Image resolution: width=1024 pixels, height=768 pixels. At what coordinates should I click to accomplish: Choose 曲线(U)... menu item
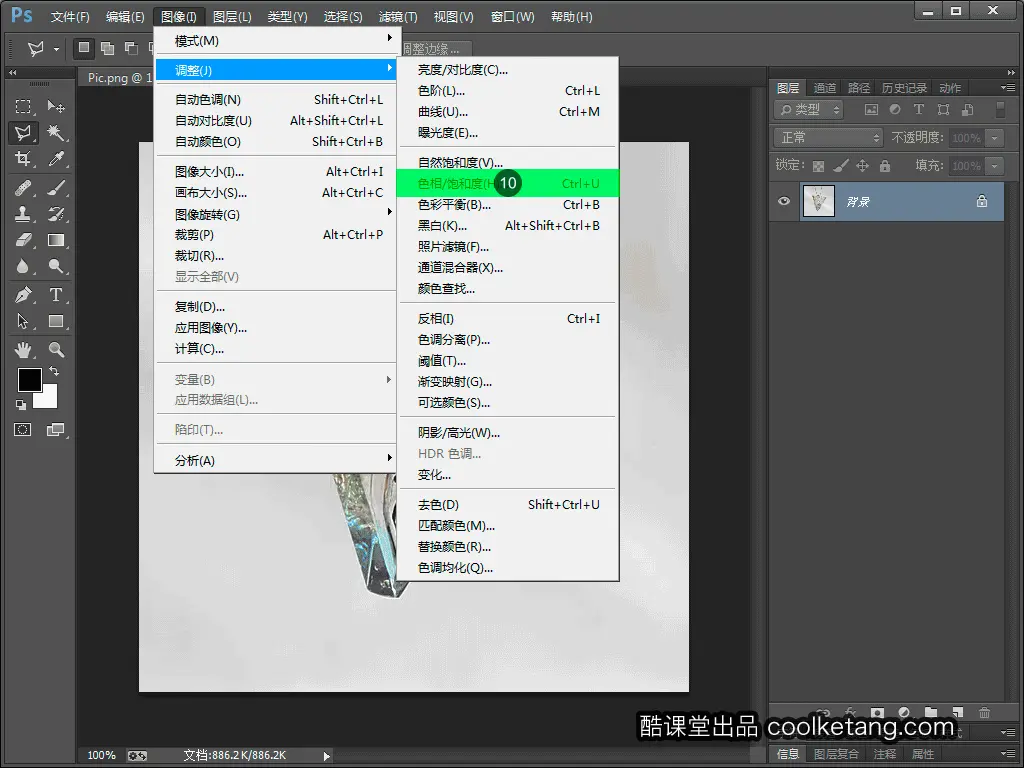click(507, 112)
